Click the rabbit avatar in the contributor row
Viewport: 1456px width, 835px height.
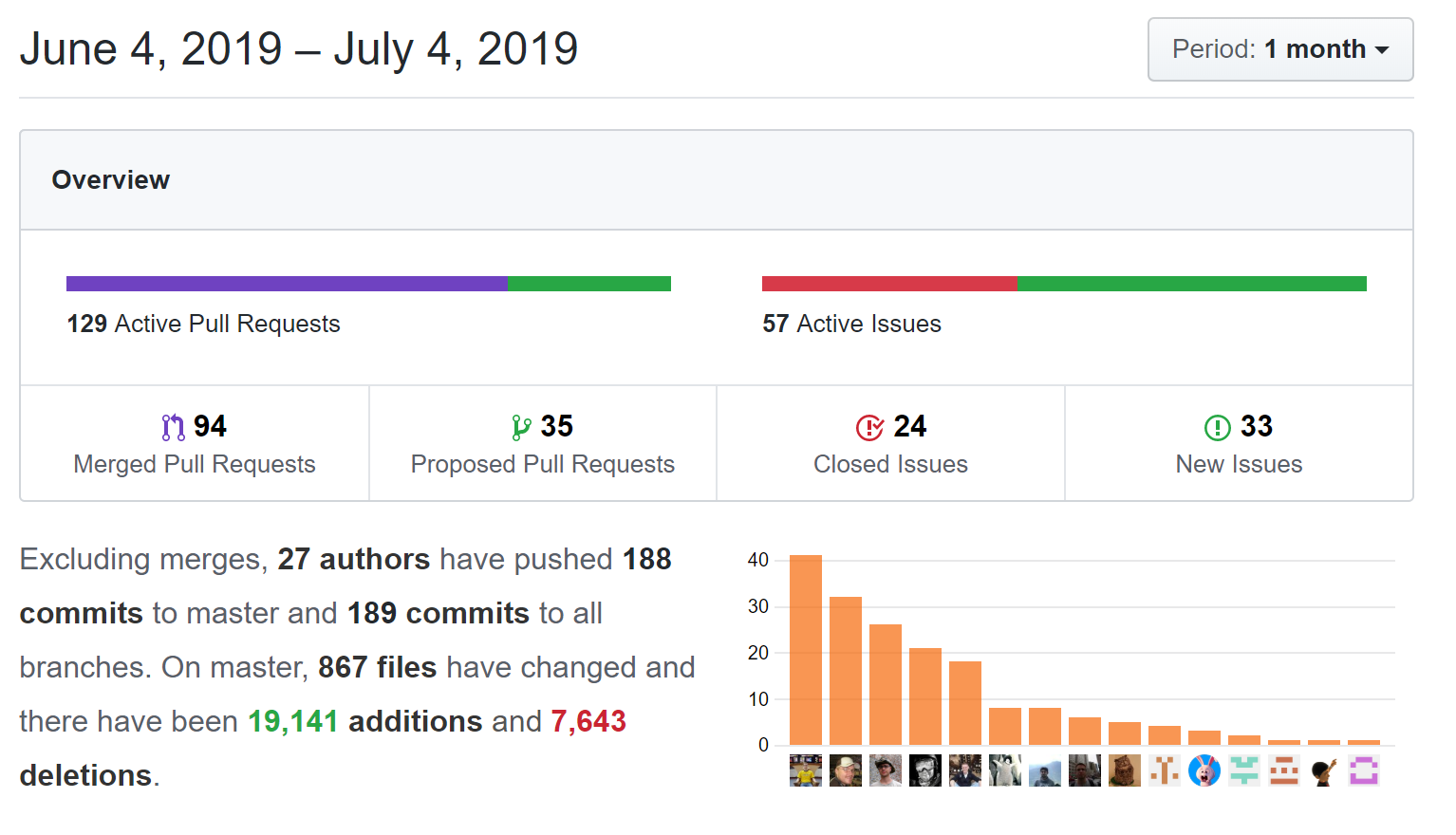pos(1204,770)
